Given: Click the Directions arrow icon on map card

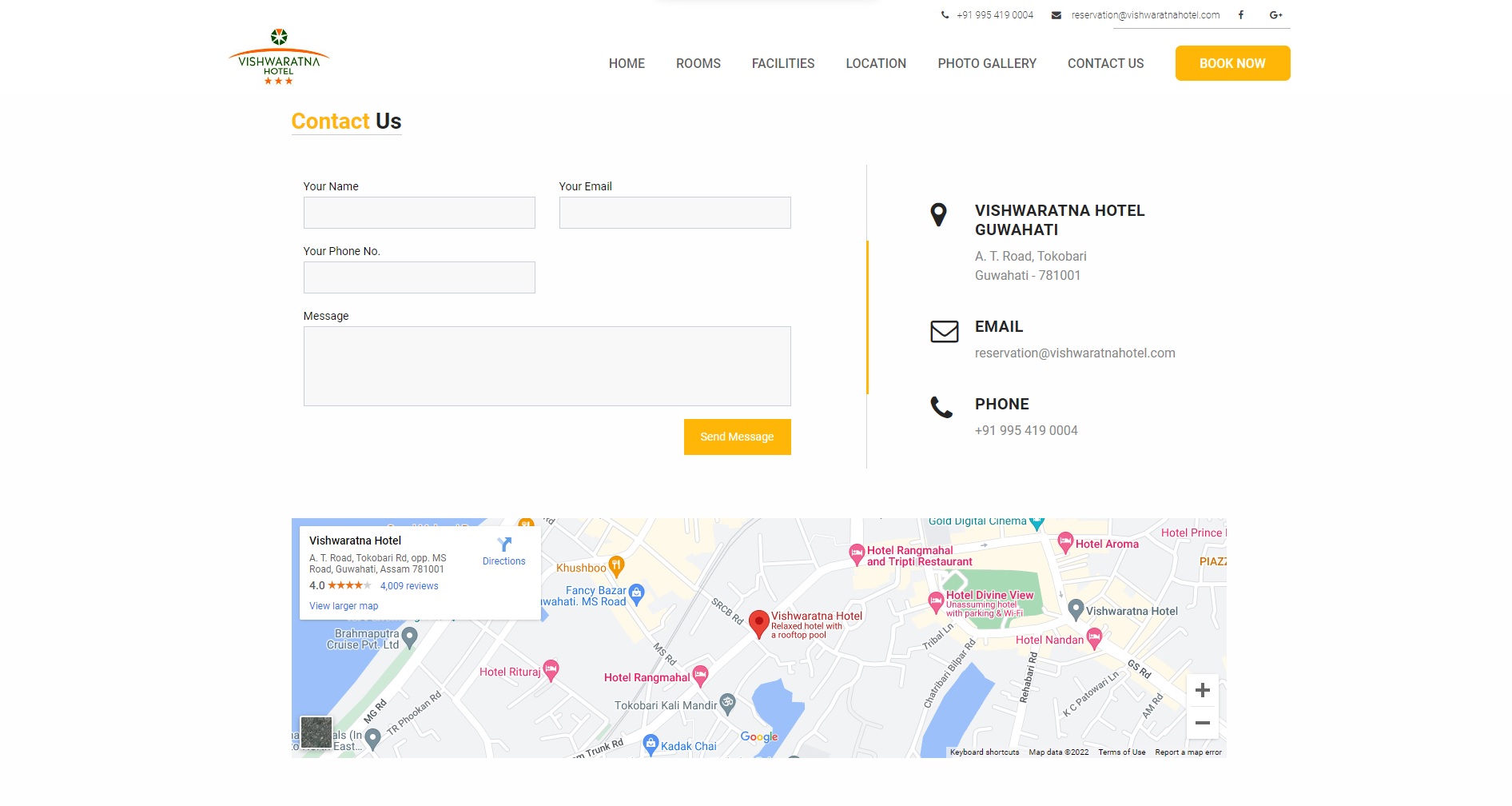Looking at the screenshot, I should (x=504, y=545).
